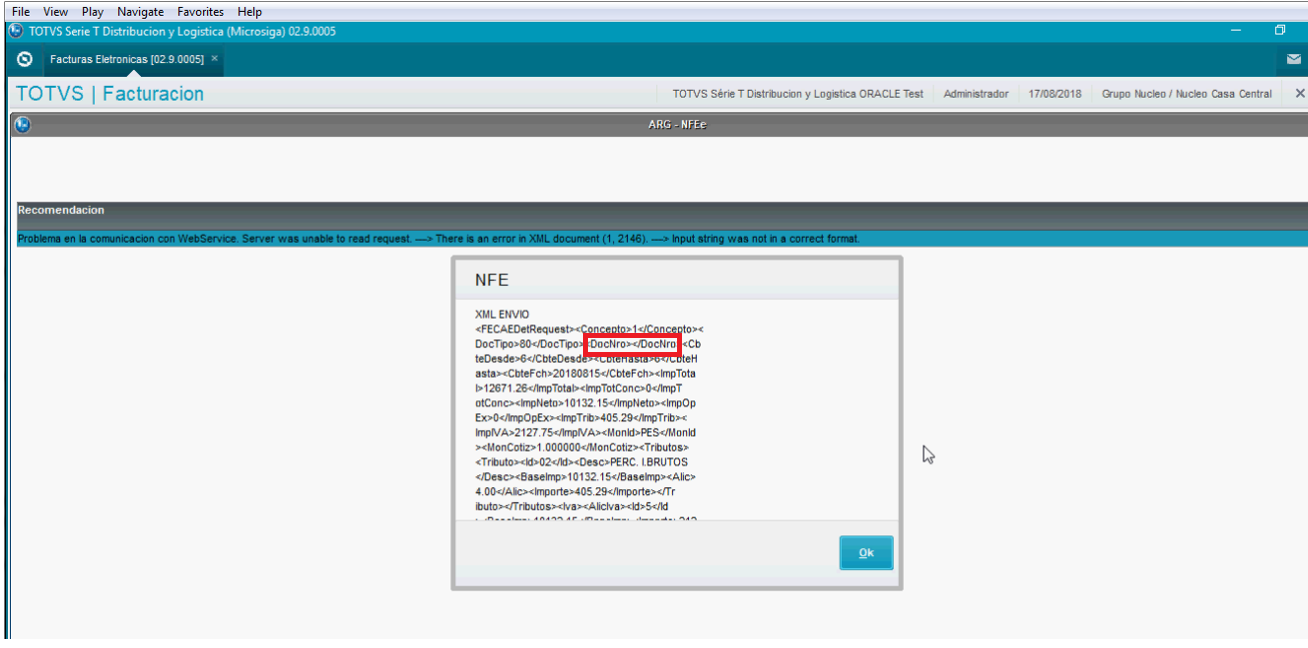
Task: Close the Facturacion module with X
Action: 1300,93
